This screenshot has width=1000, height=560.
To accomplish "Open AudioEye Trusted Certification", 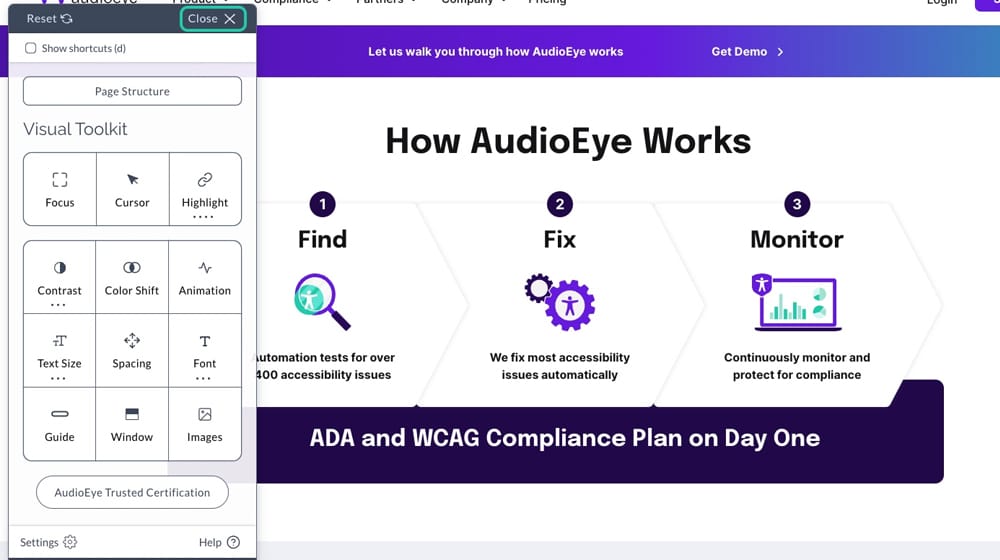I will click(x=132, y=492).
